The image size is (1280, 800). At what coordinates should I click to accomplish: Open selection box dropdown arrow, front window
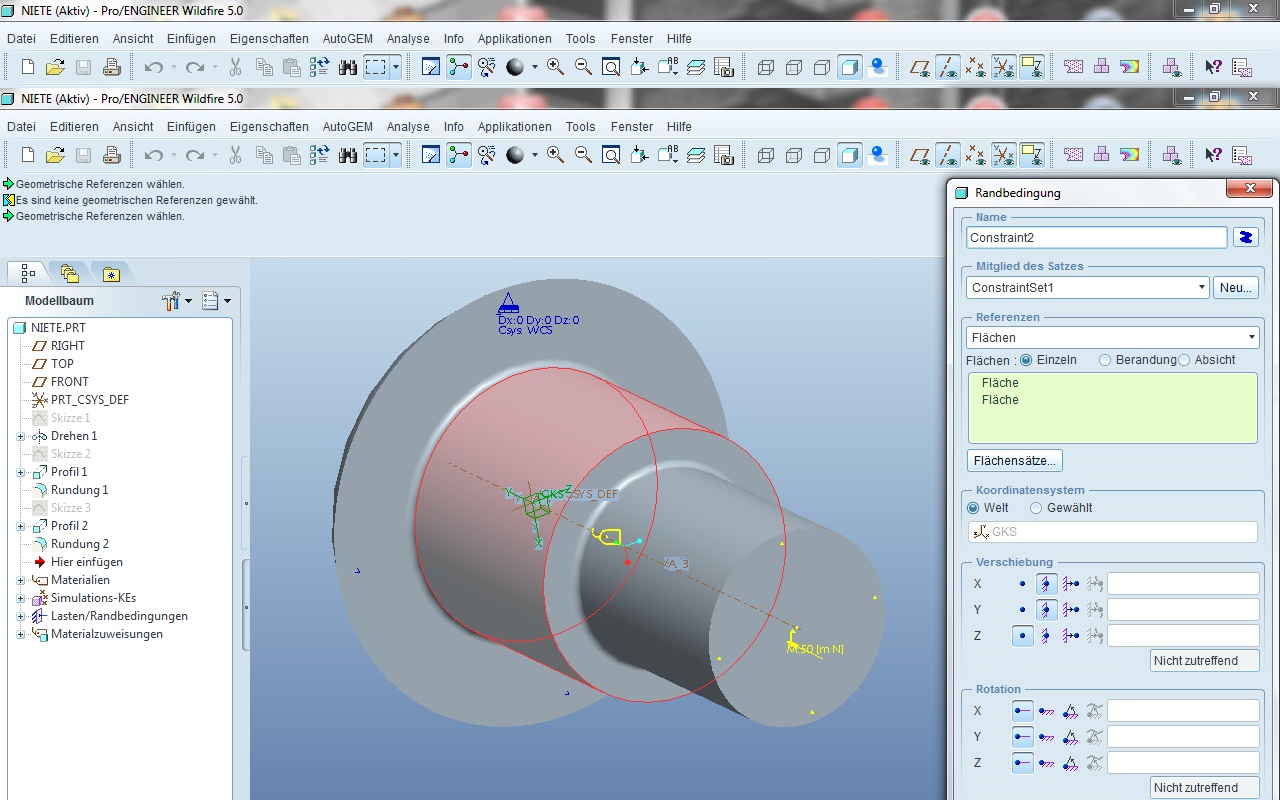pos(396,155)
